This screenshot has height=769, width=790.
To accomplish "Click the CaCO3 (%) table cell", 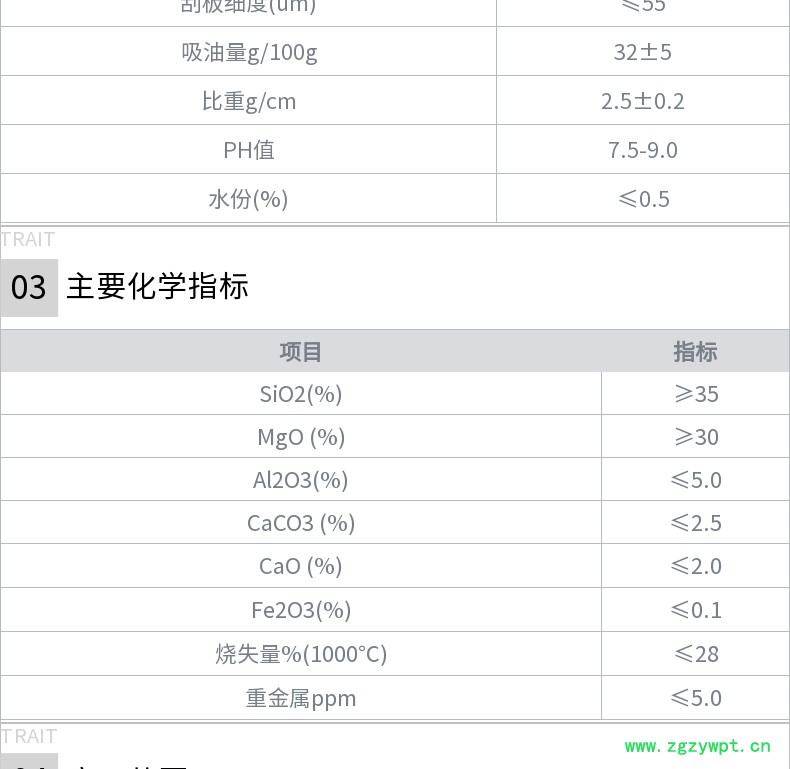I will (300, 523).
